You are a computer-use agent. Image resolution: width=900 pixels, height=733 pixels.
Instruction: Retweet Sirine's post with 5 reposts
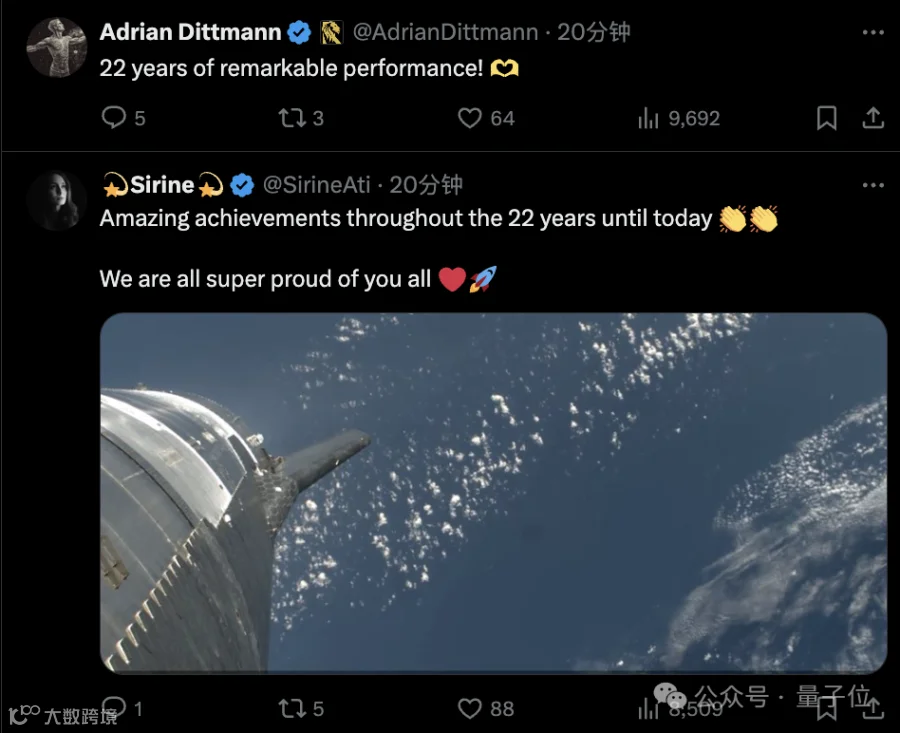coord(292,709)
